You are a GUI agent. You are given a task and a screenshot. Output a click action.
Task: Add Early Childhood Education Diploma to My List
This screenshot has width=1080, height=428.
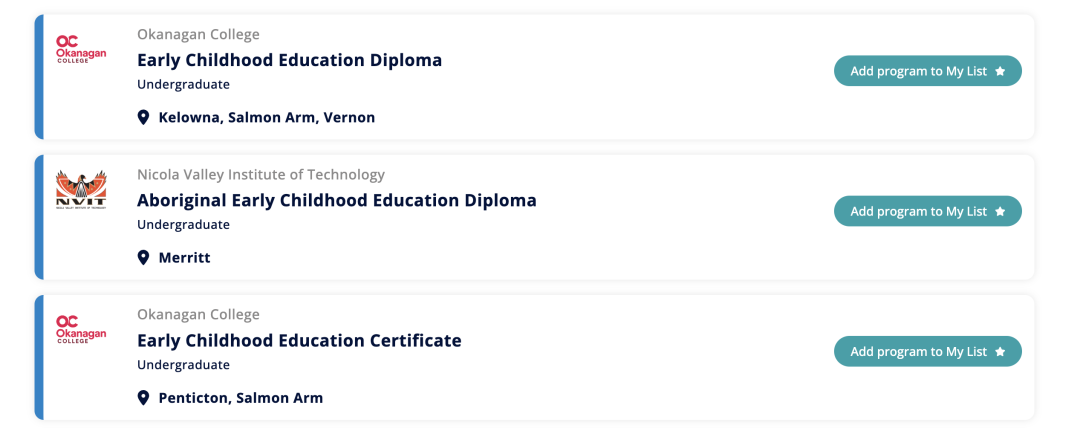click(x=928, y=71)
